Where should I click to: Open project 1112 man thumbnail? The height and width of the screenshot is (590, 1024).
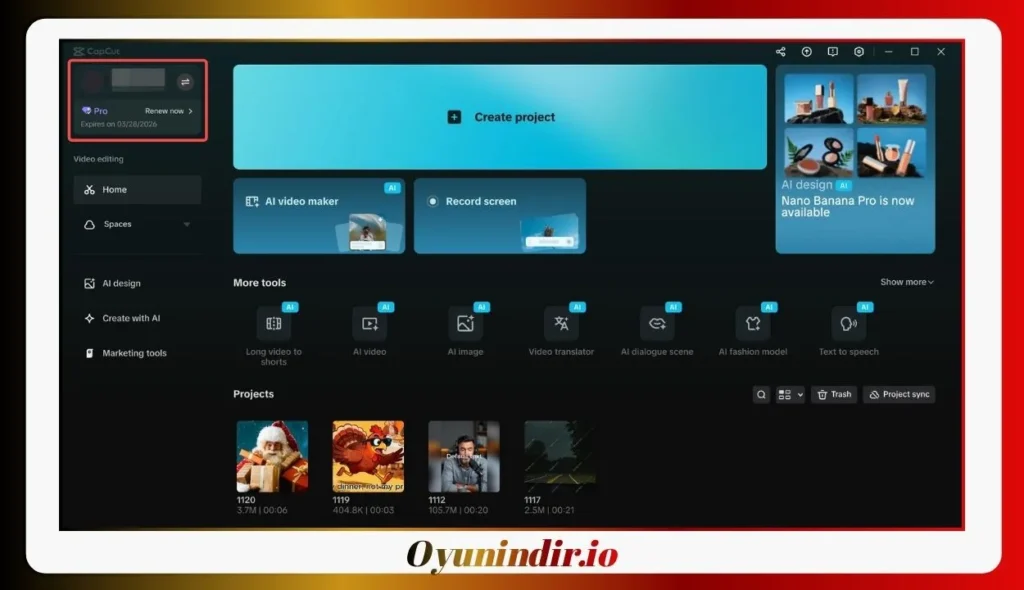click(464, 456)
